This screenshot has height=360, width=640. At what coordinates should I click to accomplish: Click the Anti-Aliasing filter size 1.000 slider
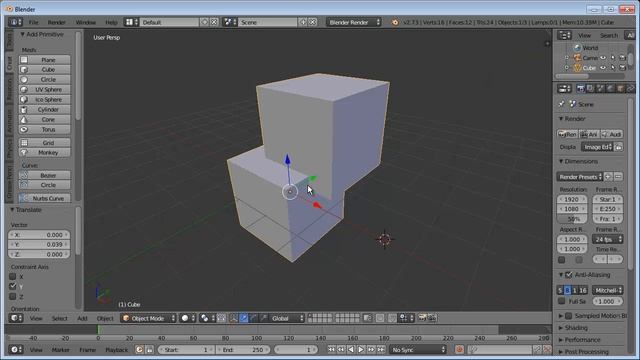tap(607, 301)
